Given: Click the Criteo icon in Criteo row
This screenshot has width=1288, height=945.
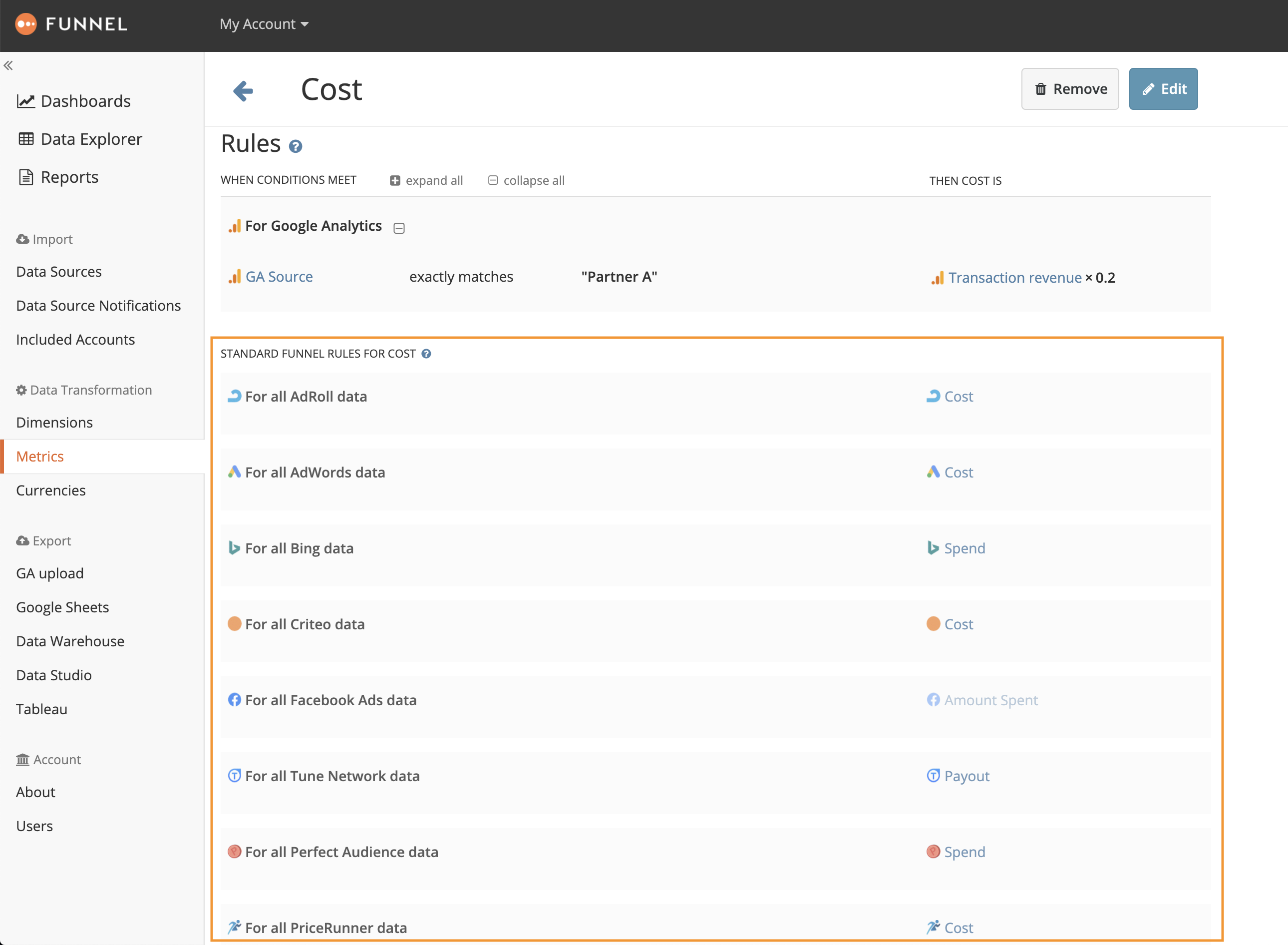Looking at the screenshot, I should click(x=235, y=623).
